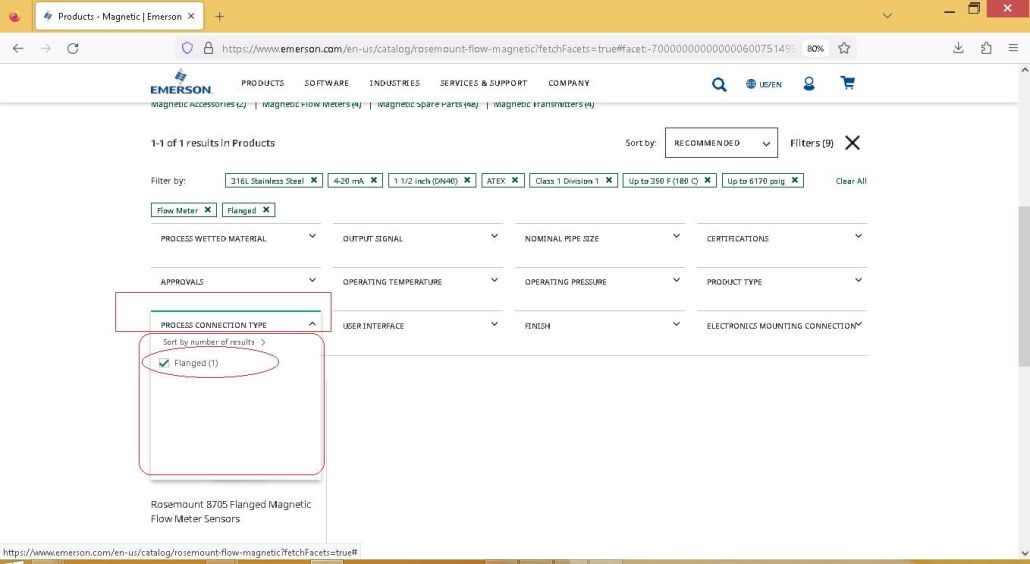1030x564 pixels.
Task: List all tabs with the chevron
Action: coord(887,16)
